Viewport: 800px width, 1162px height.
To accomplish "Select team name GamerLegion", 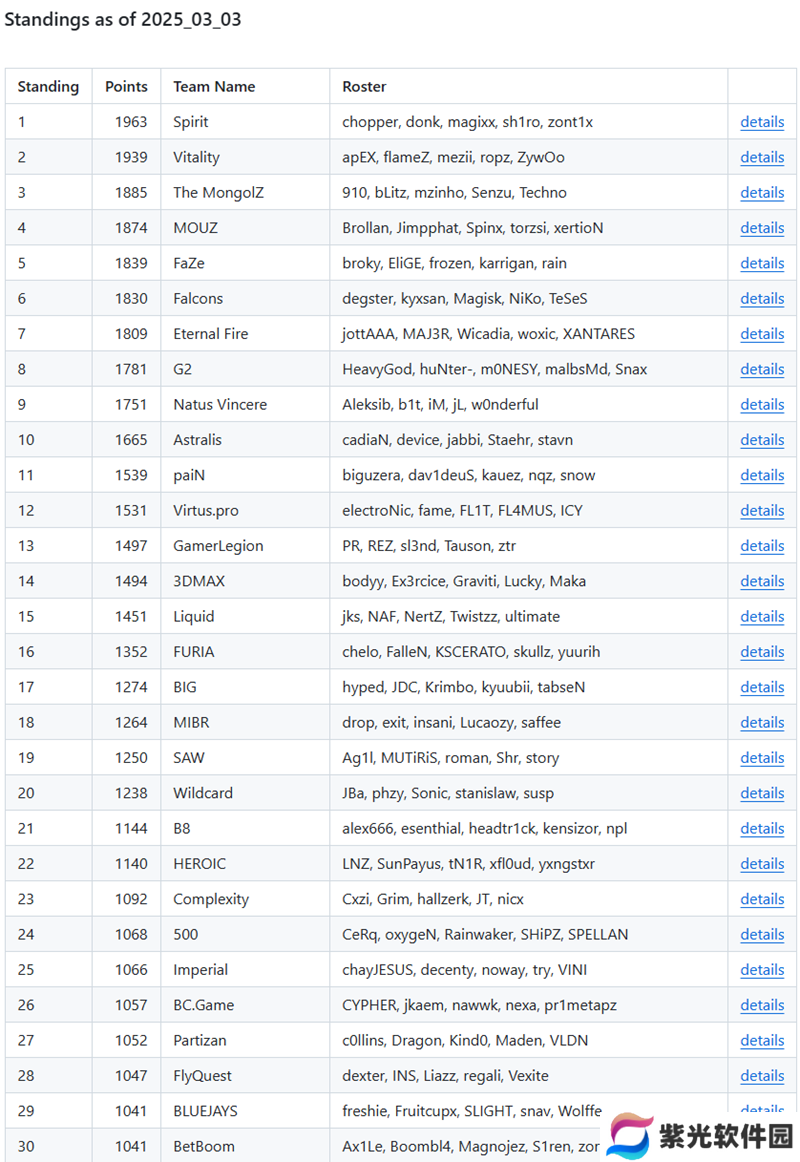I will pos(219,545).
